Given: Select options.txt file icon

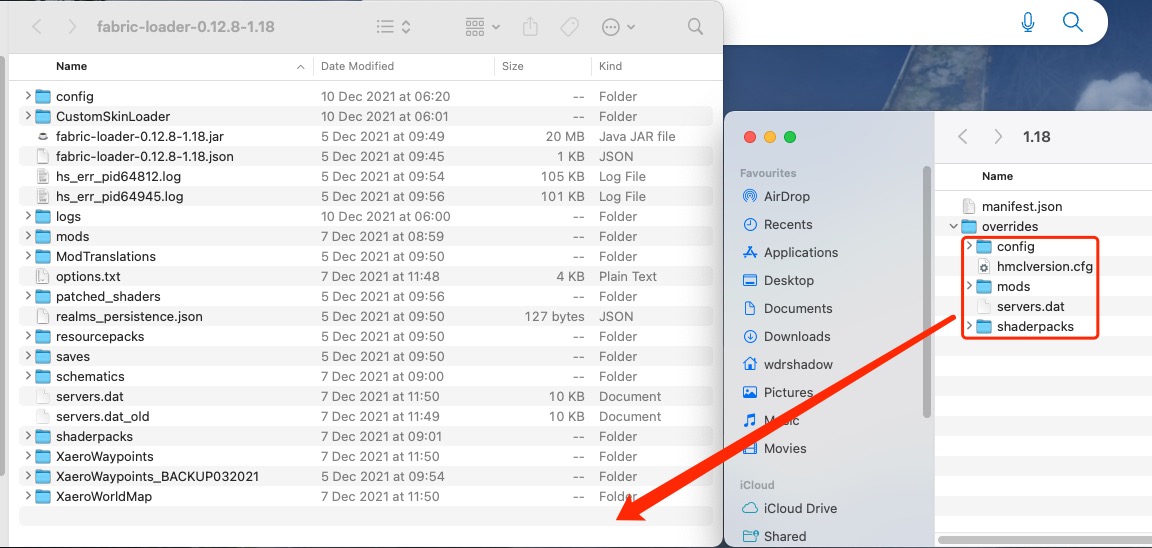Looking at the screenshot, I should 43,276.
